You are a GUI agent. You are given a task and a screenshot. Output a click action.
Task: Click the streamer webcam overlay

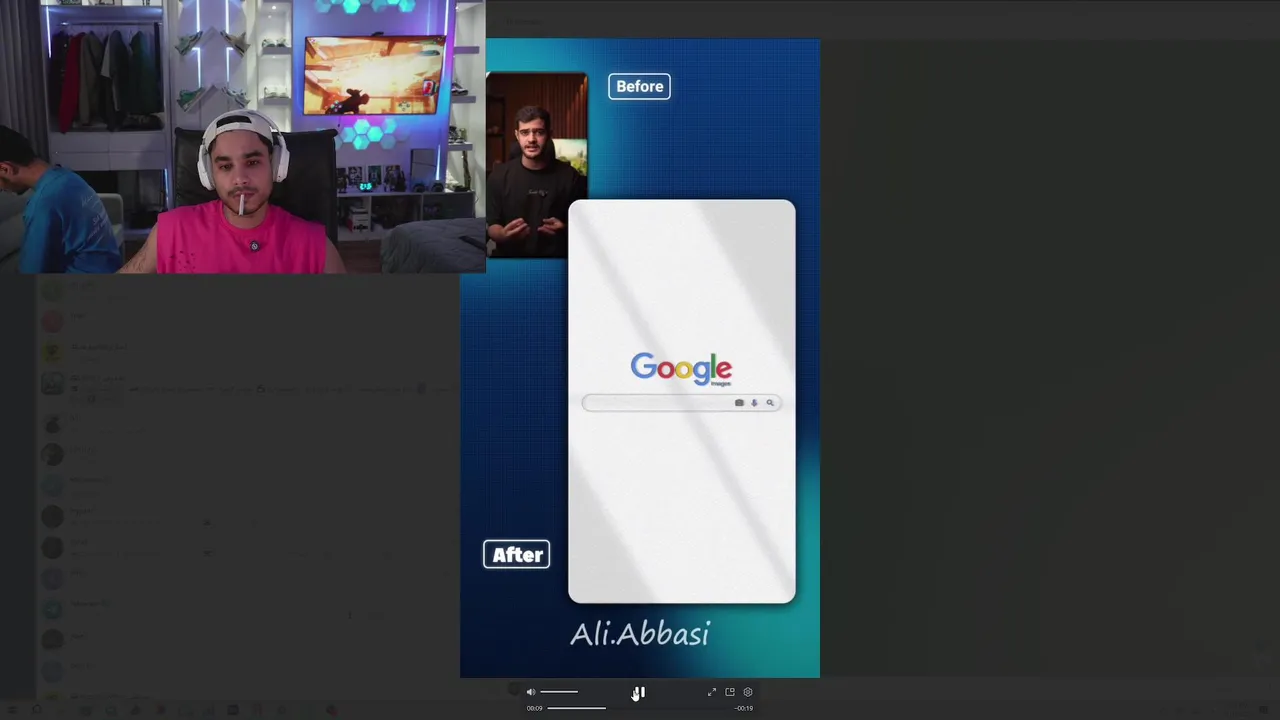click(x=243, y=137)
